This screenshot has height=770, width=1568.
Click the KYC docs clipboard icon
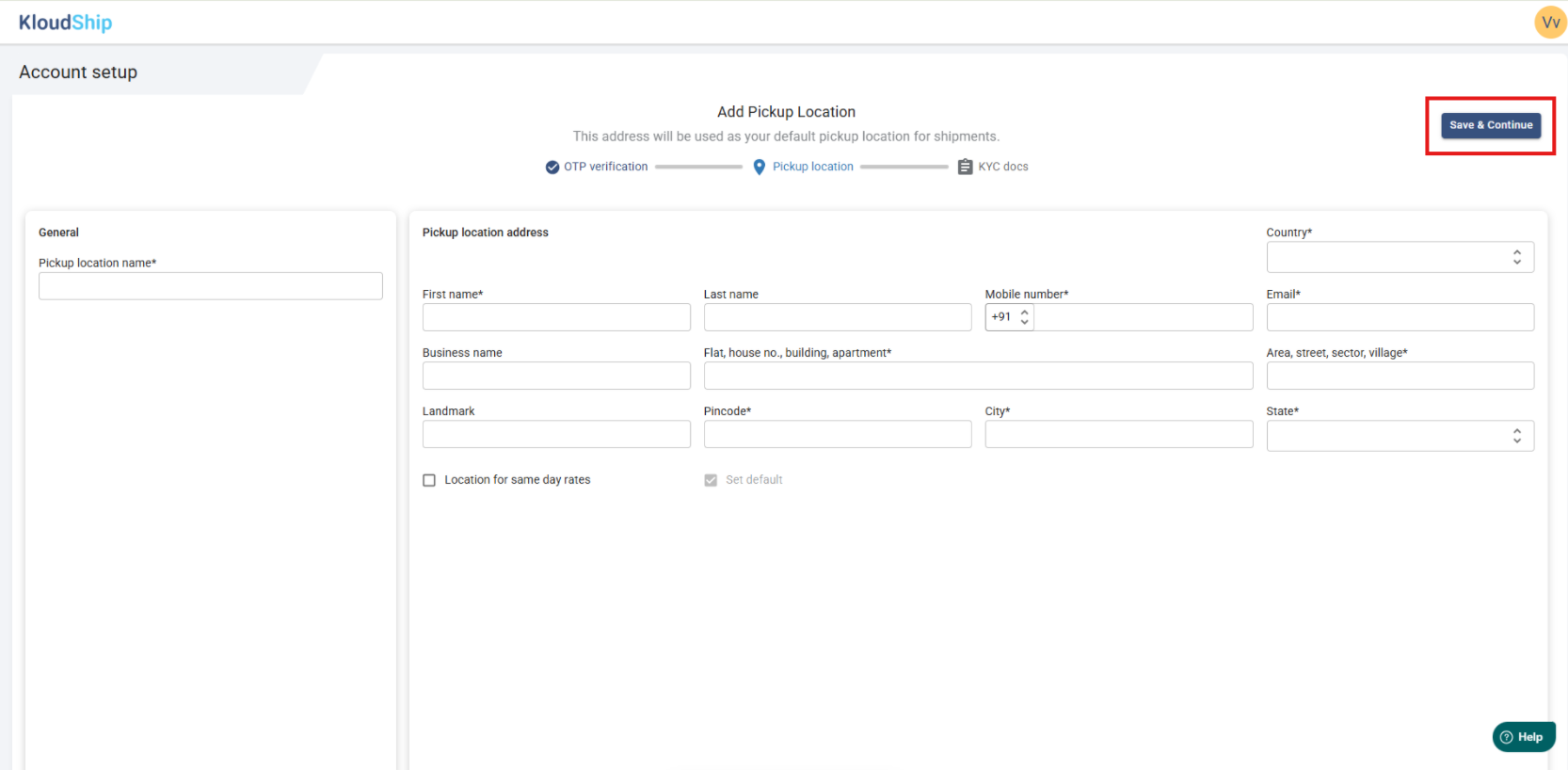965,168
